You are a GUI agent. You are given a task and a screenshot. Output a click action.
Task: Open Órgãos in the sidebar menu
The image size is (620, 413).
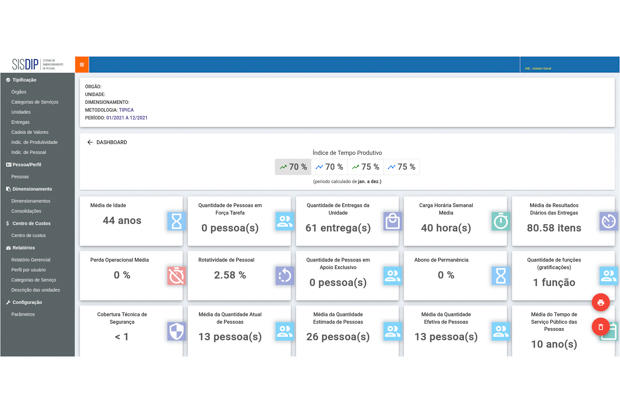[19, 92]
